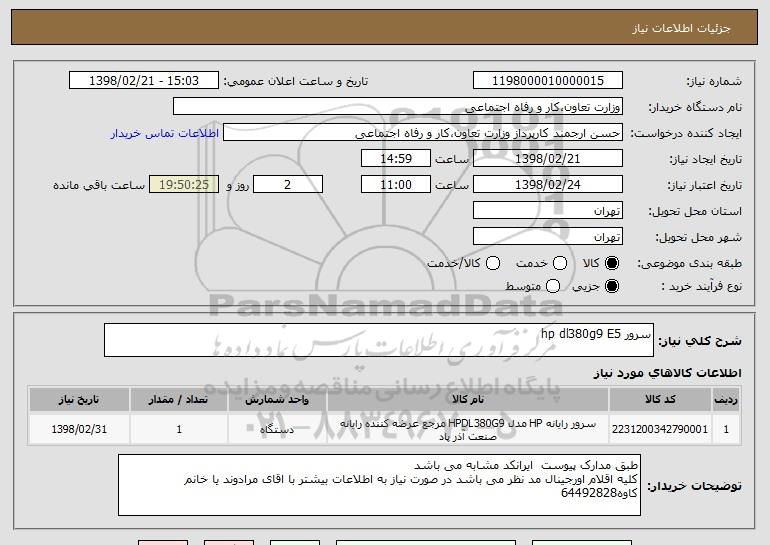
Task: Click the validity date field 1398/02/24
Action: (x=548, y=185)
